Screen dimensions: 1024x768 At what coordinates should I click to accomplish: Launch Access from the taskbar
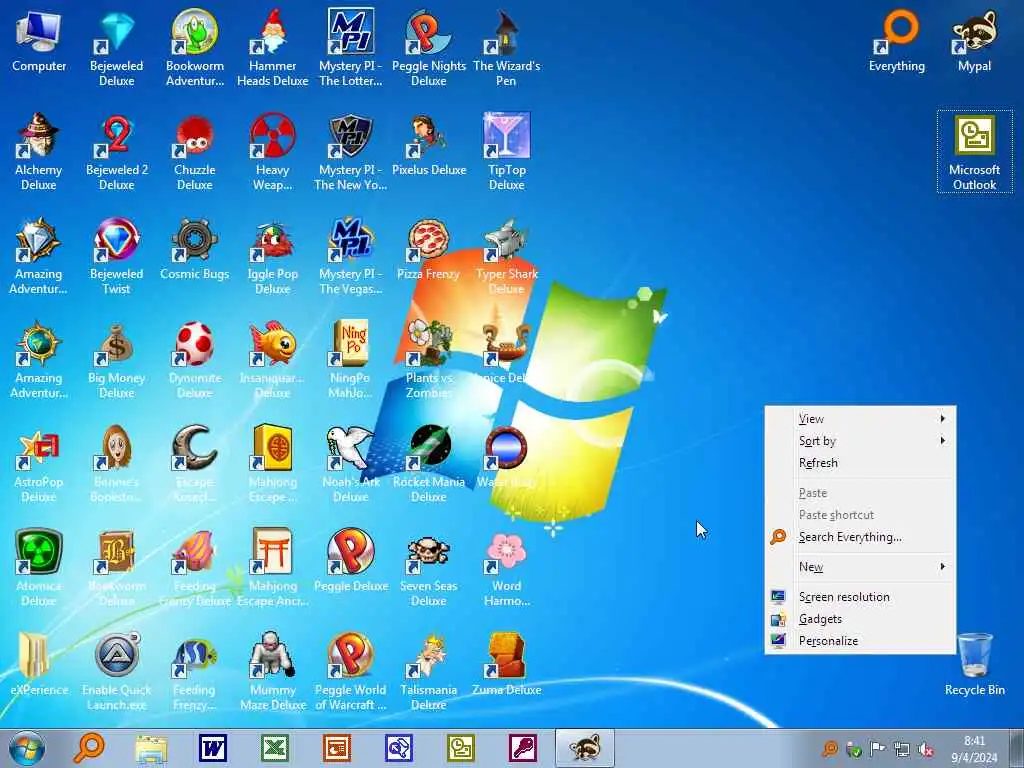(x=522, y=748)
